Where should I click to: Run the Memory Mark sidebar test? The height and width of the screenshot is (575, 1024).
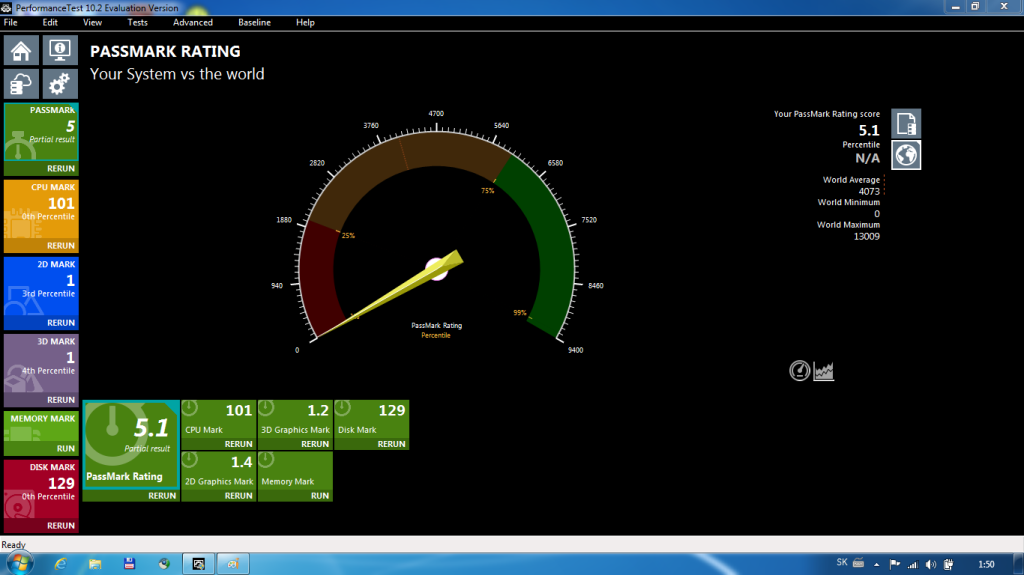tap(66, 449)
